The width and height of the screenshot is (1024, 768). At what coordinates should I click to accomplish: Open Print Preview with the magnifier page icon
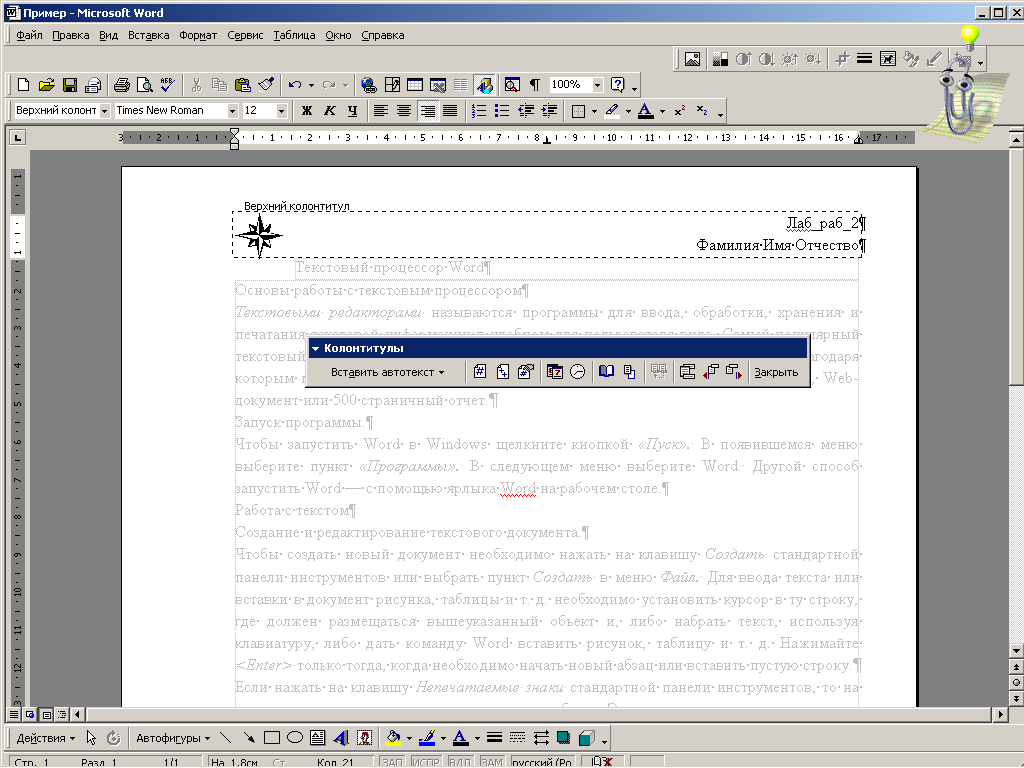[144, 85]
